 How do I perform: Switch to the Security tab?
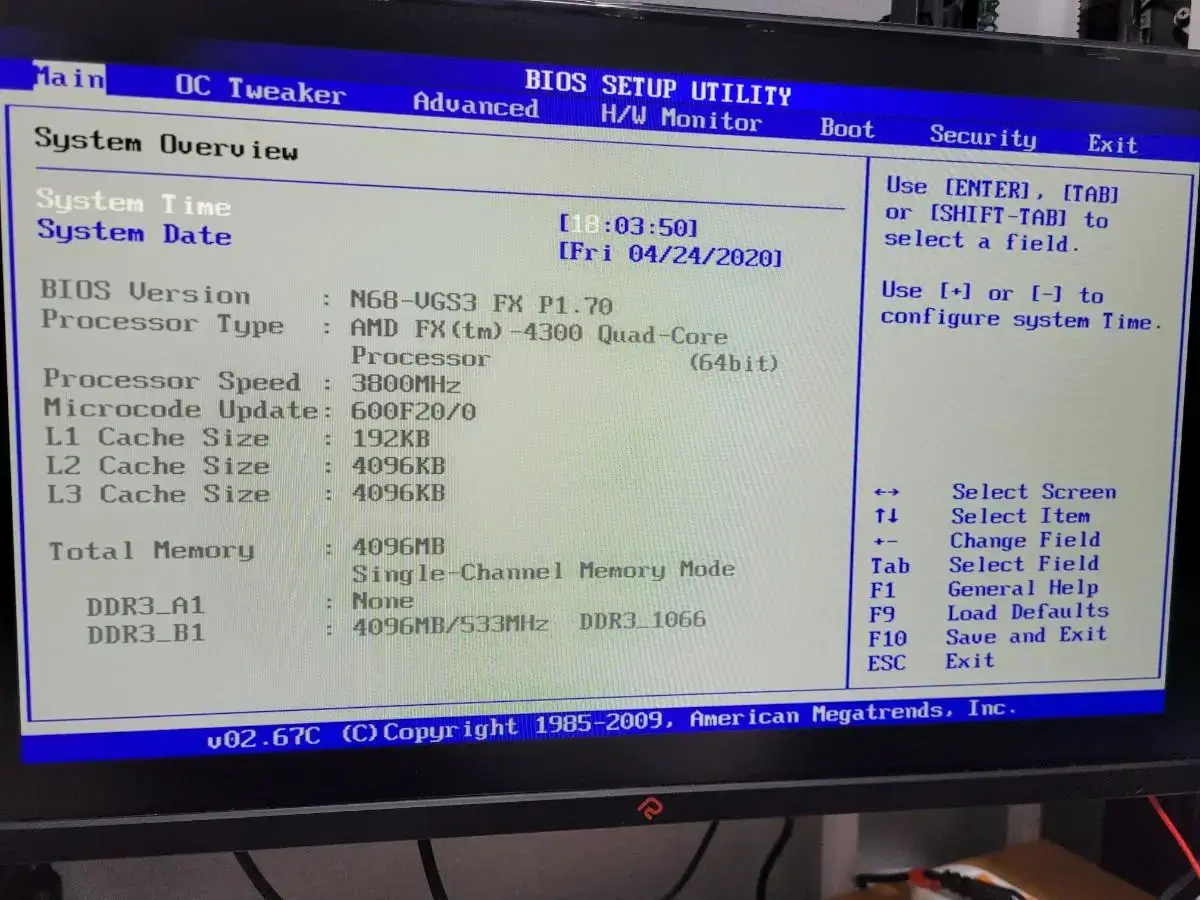pos(983,136)
